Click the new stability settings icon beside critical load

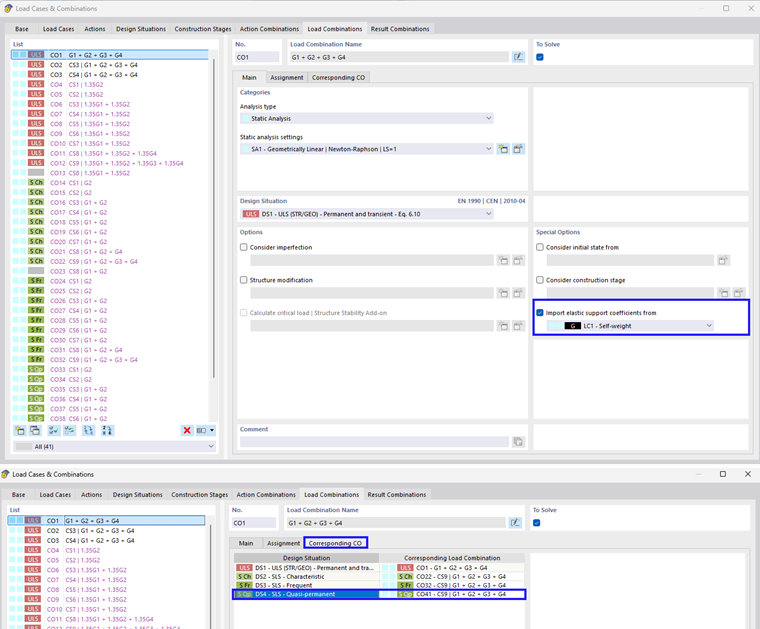(504, 326)
